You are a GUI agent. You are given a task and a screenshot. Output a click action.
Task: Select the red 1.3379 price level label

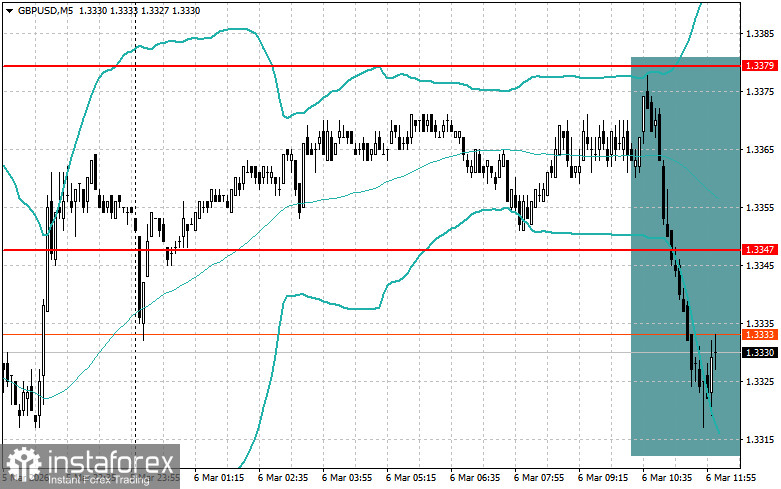point(760,66)
